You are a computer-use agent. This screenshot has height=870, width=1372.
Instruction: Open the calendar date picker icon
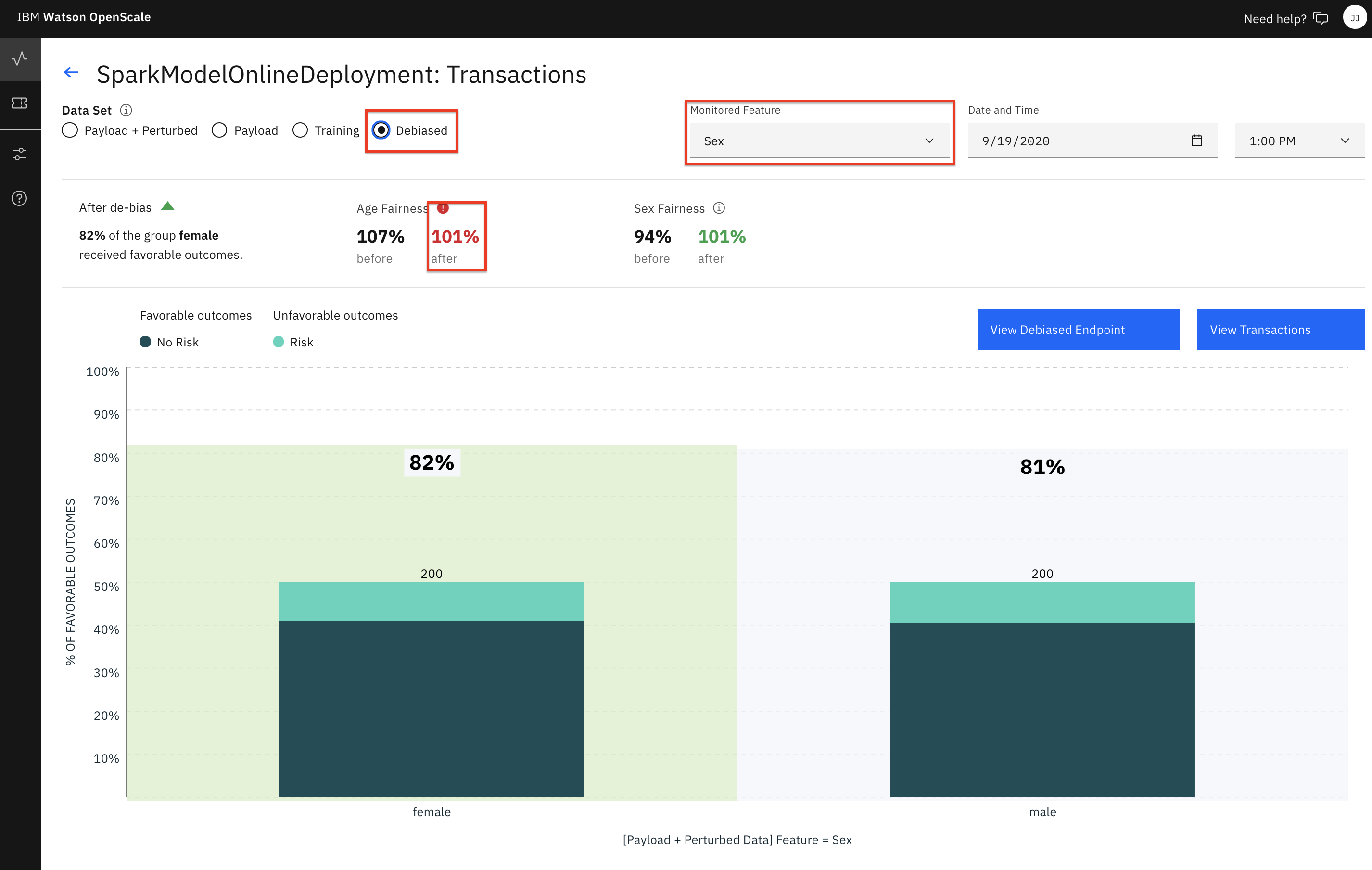(1196, 141)
